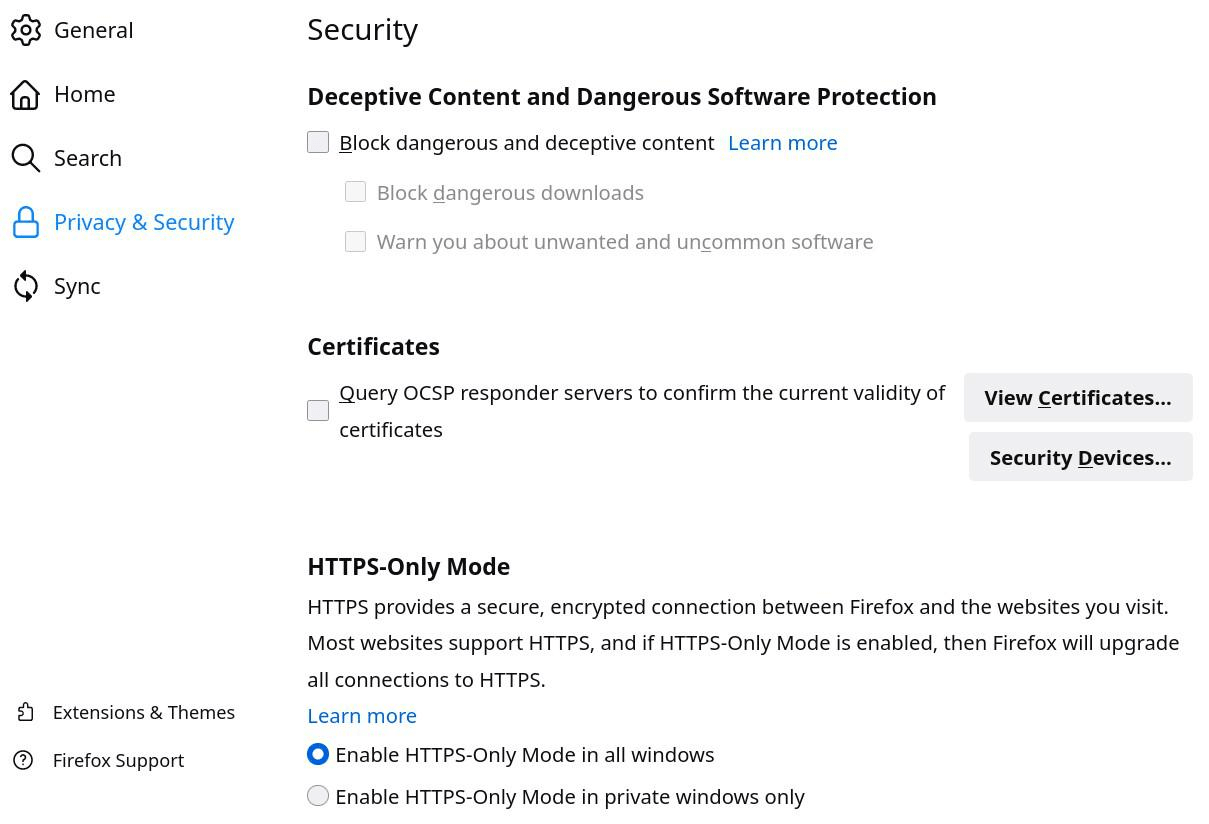Open Learn more link under HTTPS-Only Mode
1209x824 pixels.
tap(362, 715)
